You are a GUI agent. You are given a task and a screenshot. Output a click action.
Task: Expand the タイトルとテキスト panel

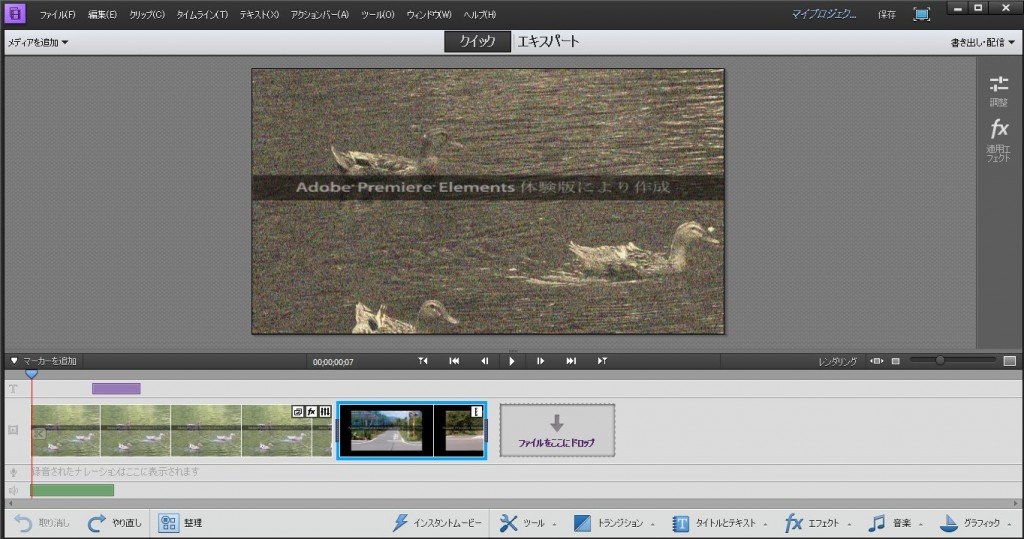pyautogui.click(x=720, y=523)
